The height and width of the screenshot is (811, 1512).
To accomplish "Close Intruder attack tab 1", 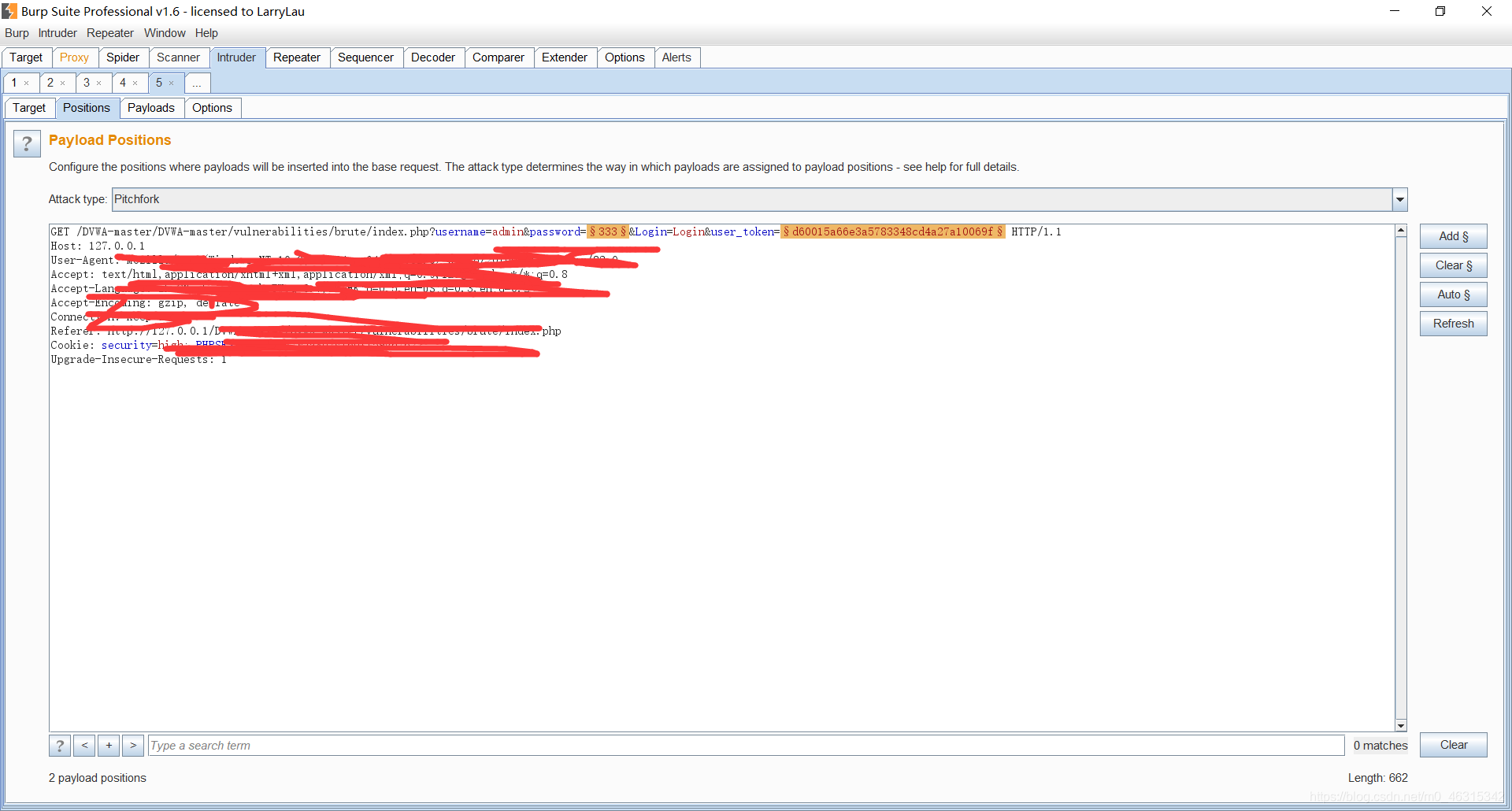I will click(27, 83).
